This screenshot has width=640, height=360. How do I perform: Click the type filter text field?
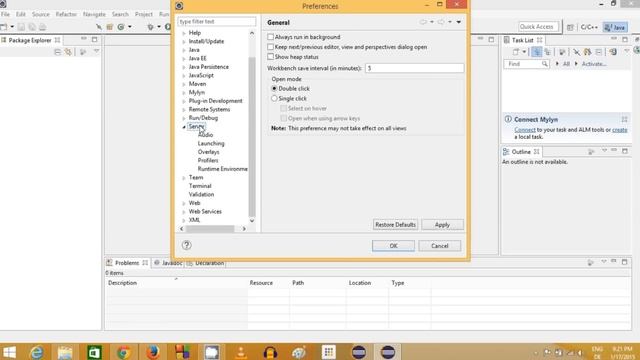pyautogui.click(x=217, y=21)
